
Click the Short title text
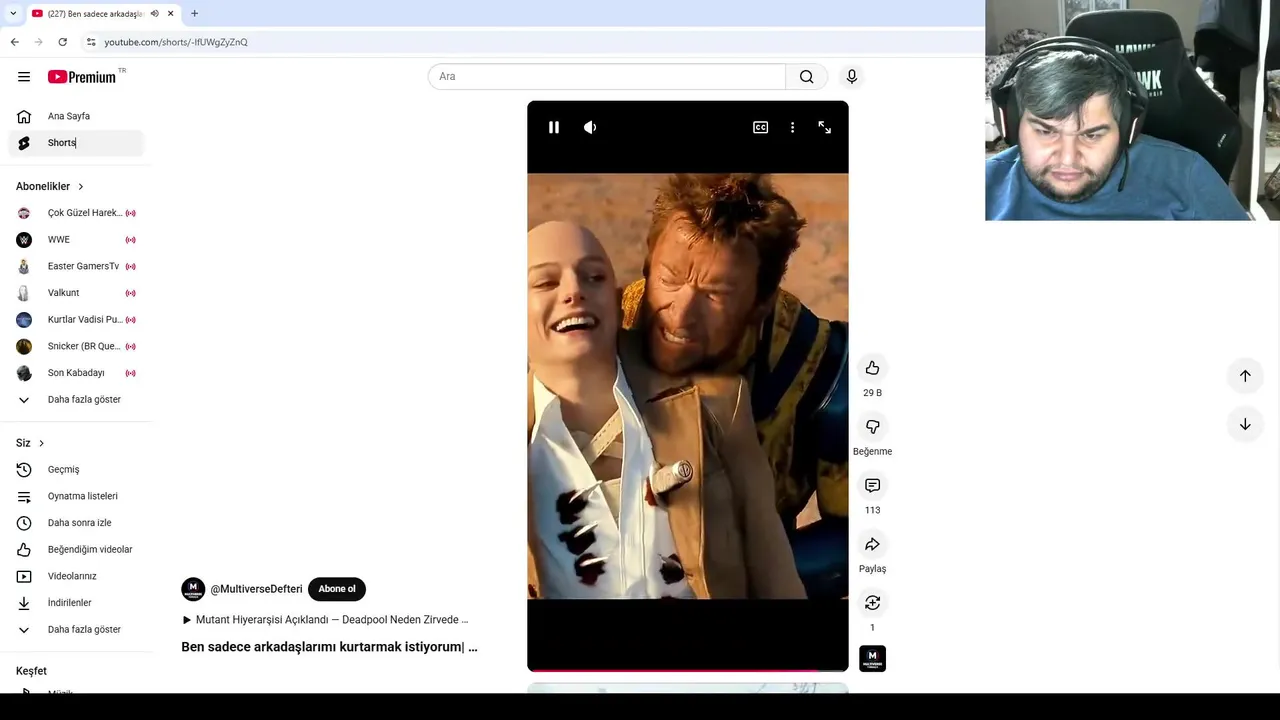pyautogui.click(x=329, y=647)
